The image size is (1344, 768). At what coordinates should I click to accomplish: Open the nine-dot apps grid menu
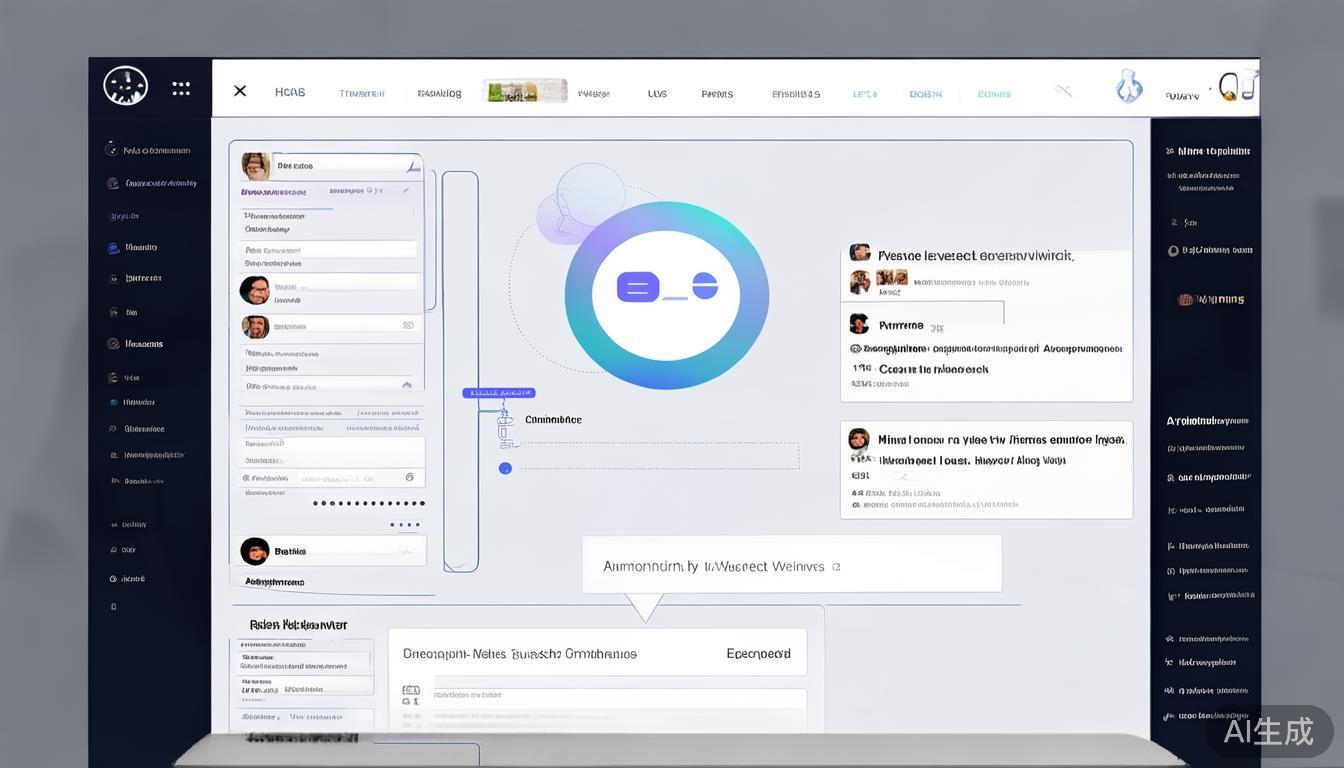point(181,89)
